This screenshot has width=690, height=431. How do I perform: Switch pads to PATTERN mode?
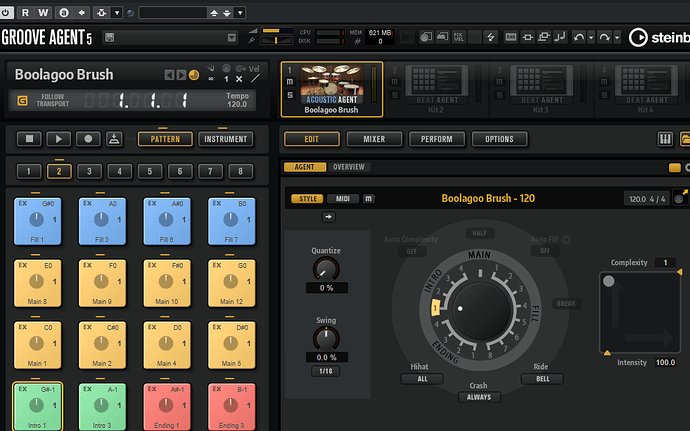point(165,139)
